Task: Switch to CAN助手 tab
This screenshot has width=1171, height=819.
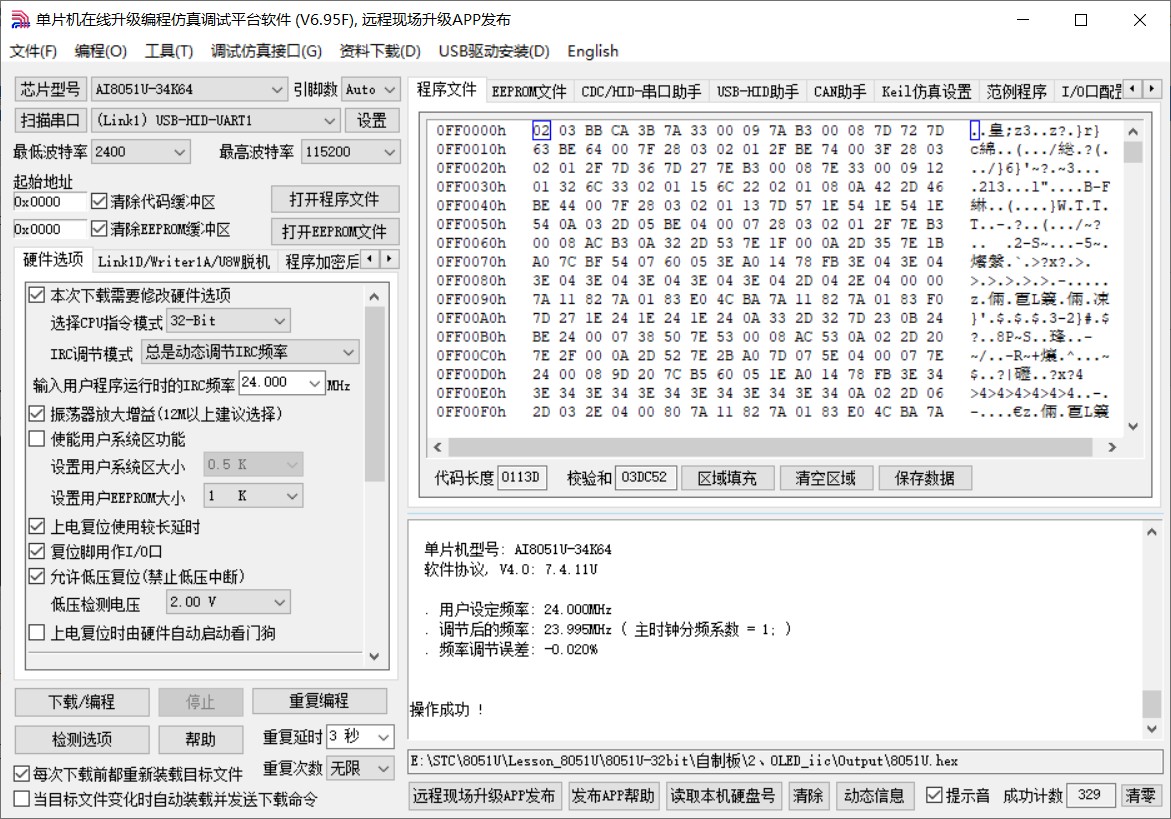Action: [x=839, y=92]
